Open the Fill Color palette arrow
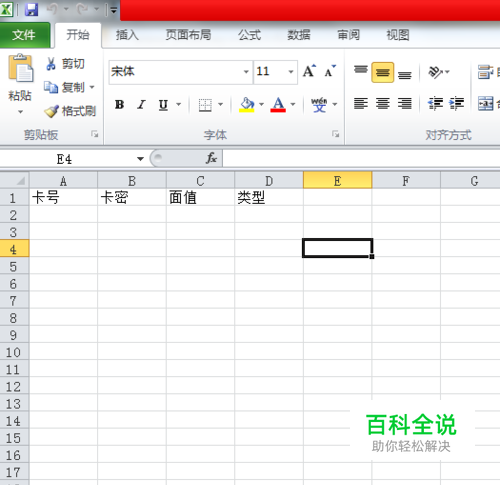Viewport: 500px width, 485px height. [261, 105]
